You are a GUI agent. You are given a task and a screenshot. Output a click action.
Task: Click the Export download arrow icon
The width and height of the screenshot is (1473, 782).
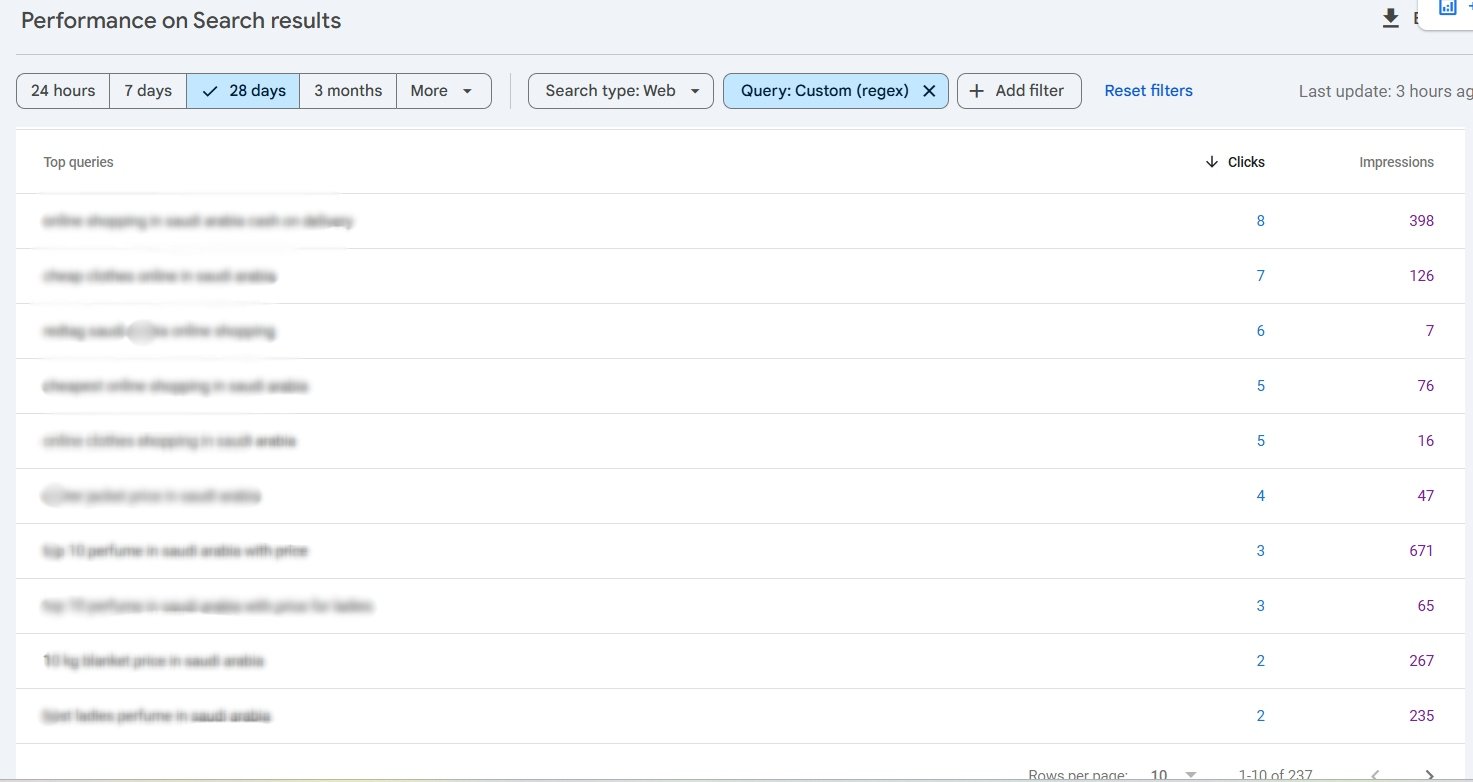pos(1390,19)
